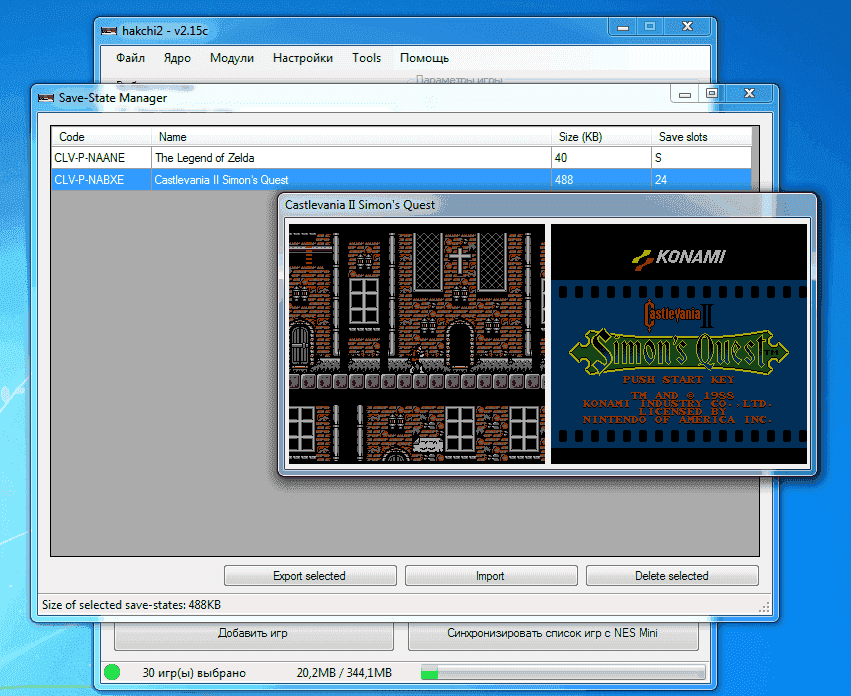
Task: Close the Save-State Manager window
Action: click(x=749, y=93)
